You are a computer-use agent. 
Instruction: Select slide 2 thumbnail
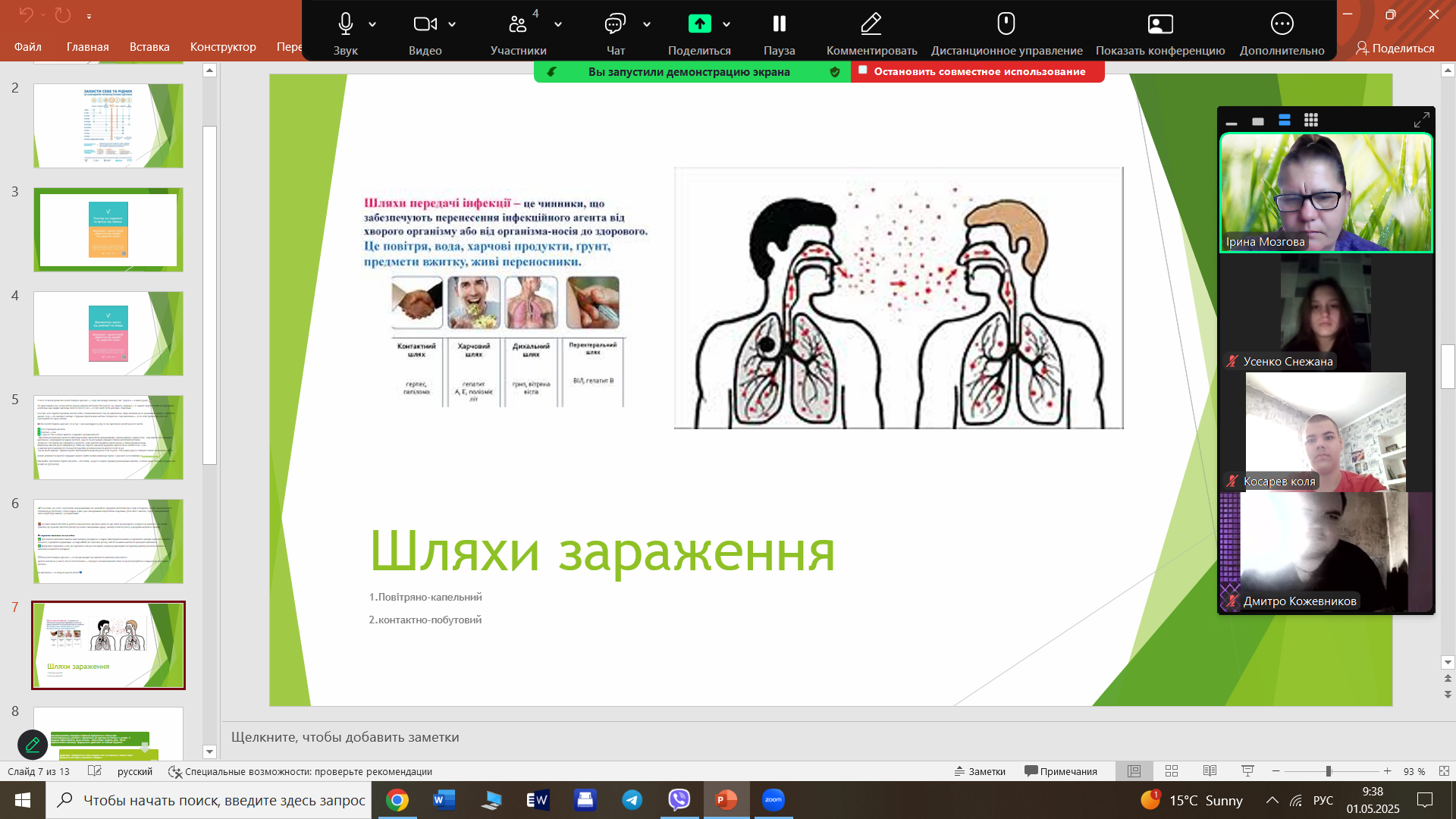[108, 125]
